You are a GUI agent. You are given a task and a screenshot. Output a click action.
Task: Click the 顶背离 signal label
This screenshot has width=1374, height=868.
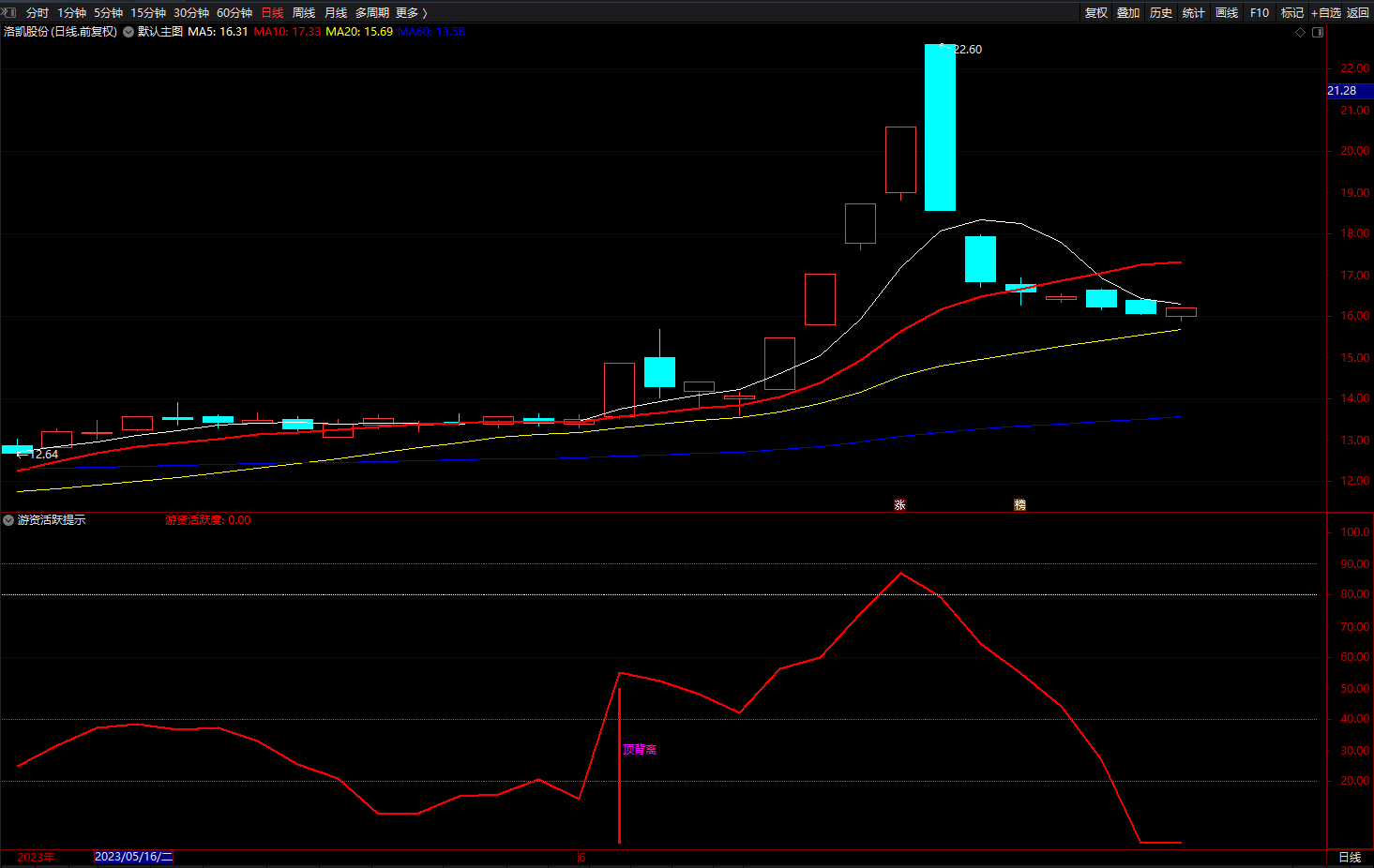point(640,750)
